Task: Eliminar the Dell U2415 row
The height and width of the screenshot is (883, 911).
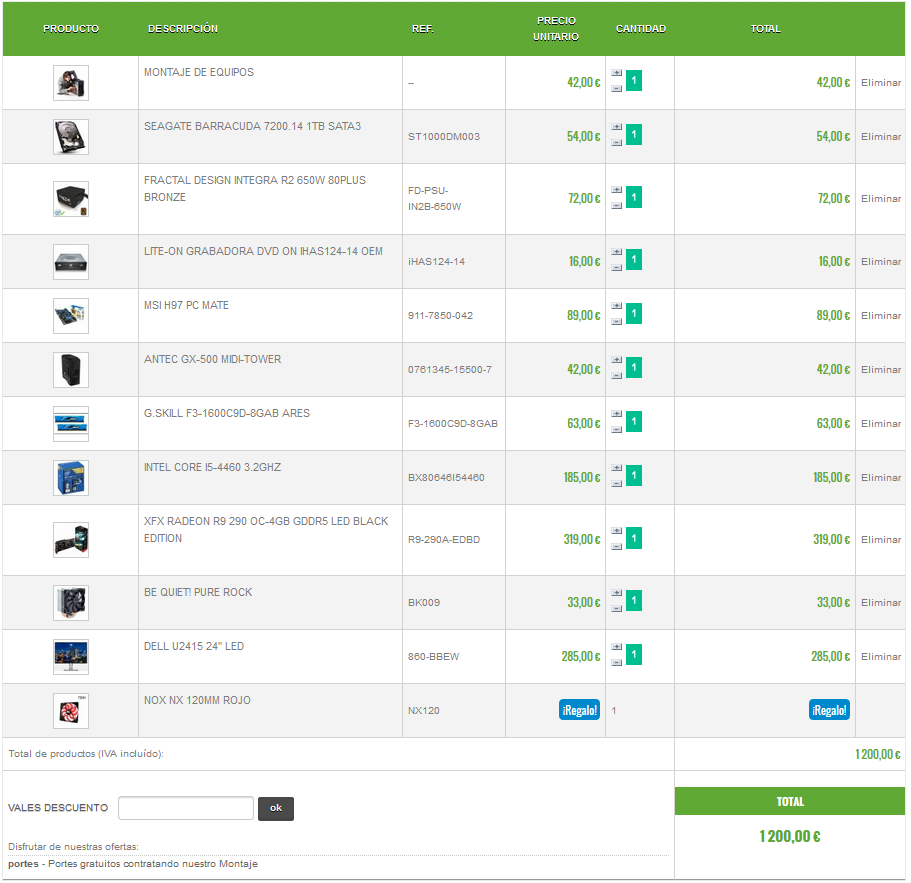Action: click(x=881, y=657)
